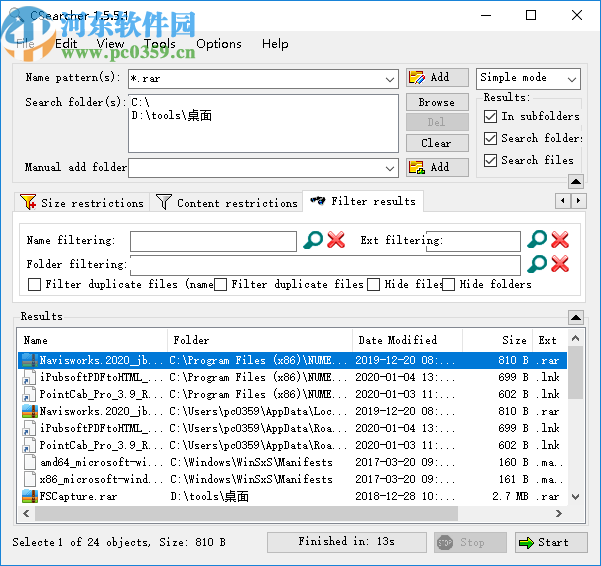
Task: Click the Start button
Action: (x=551, y=542)
